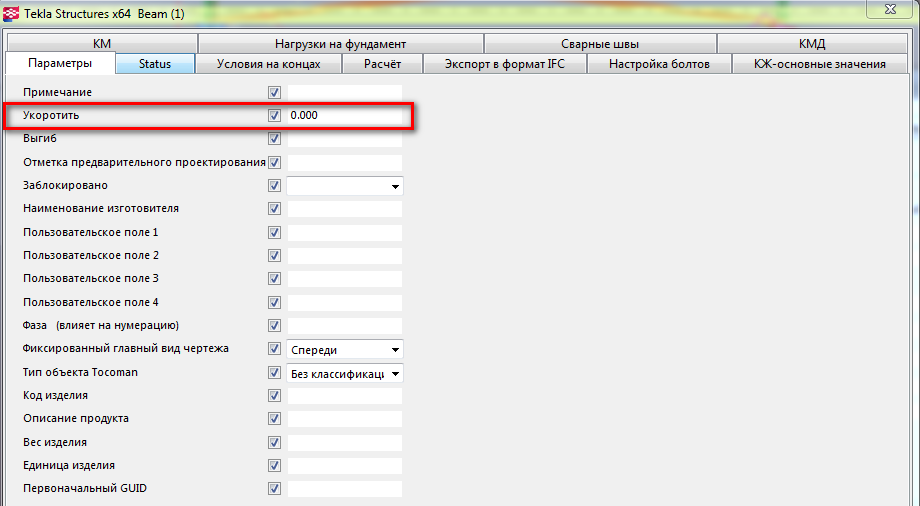Click the Единица изделия input field
This screenshot has height=506, width=920.
pos(345,466)
